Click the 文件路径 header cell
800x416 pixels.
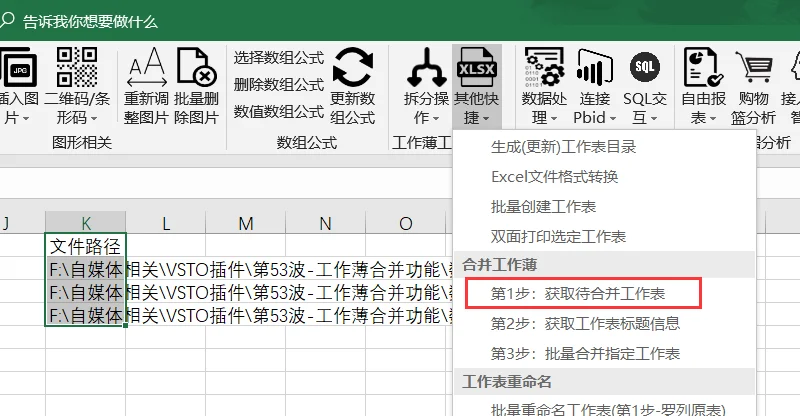point(85,246)
